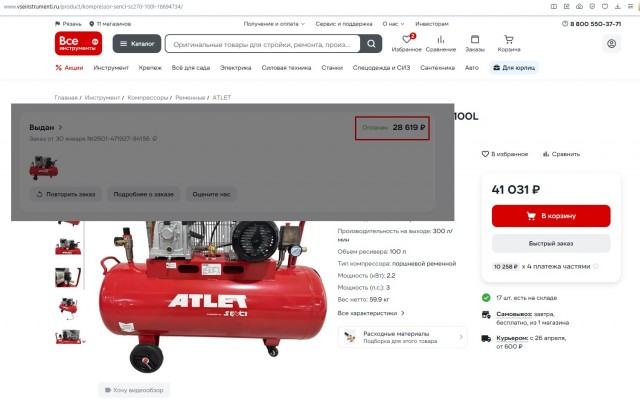Open Всё для сада category
640x408 pixels.
pos(191,68)
